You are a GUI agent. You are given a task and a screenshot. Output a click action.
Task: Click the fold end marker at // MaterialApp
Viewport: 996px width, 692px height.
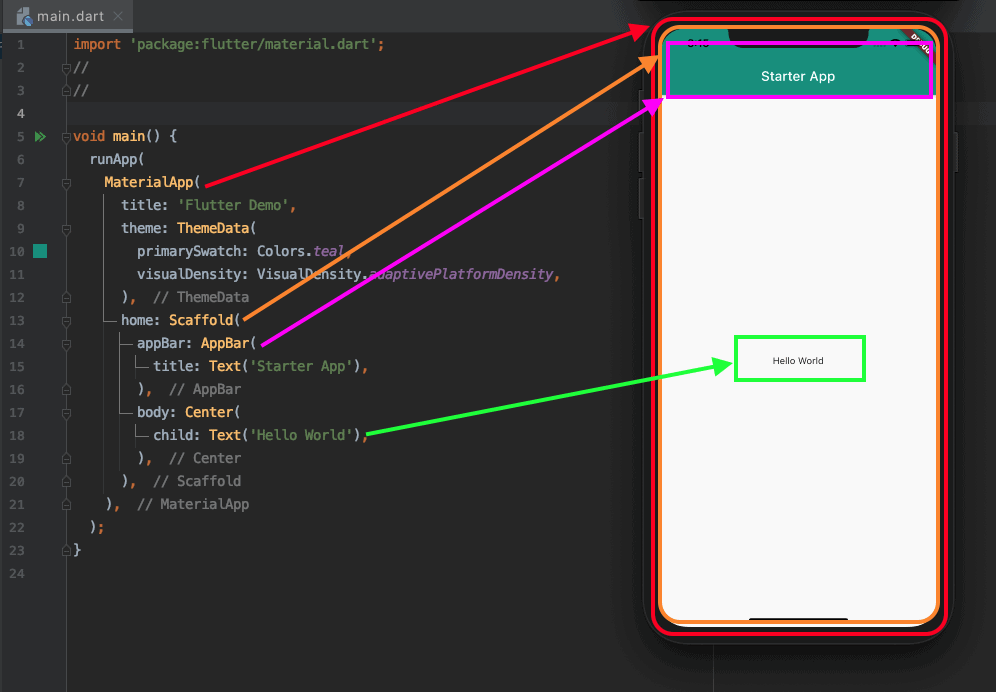66,505
